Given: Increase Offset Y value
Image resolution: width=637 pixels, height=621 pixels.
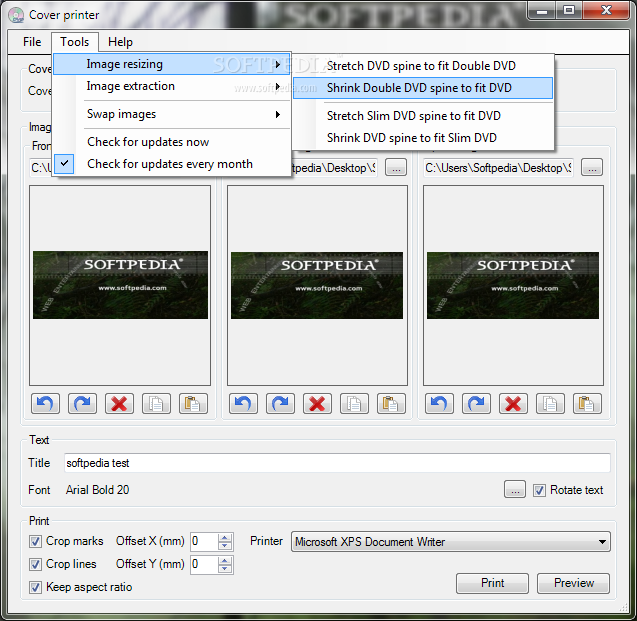Looking at the screenshot, I should point(225,560).
